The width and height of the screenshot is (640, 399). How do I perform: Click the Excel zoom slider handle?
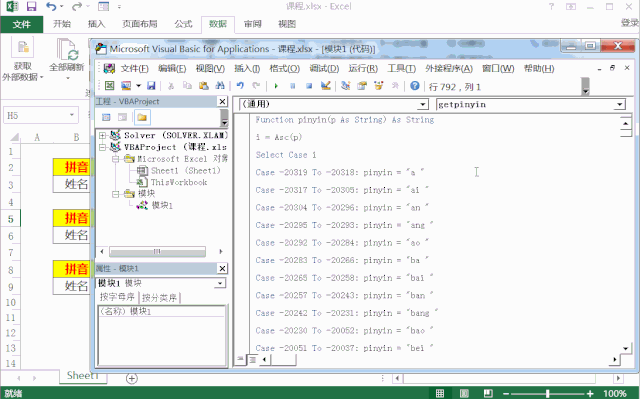point(547,394)
